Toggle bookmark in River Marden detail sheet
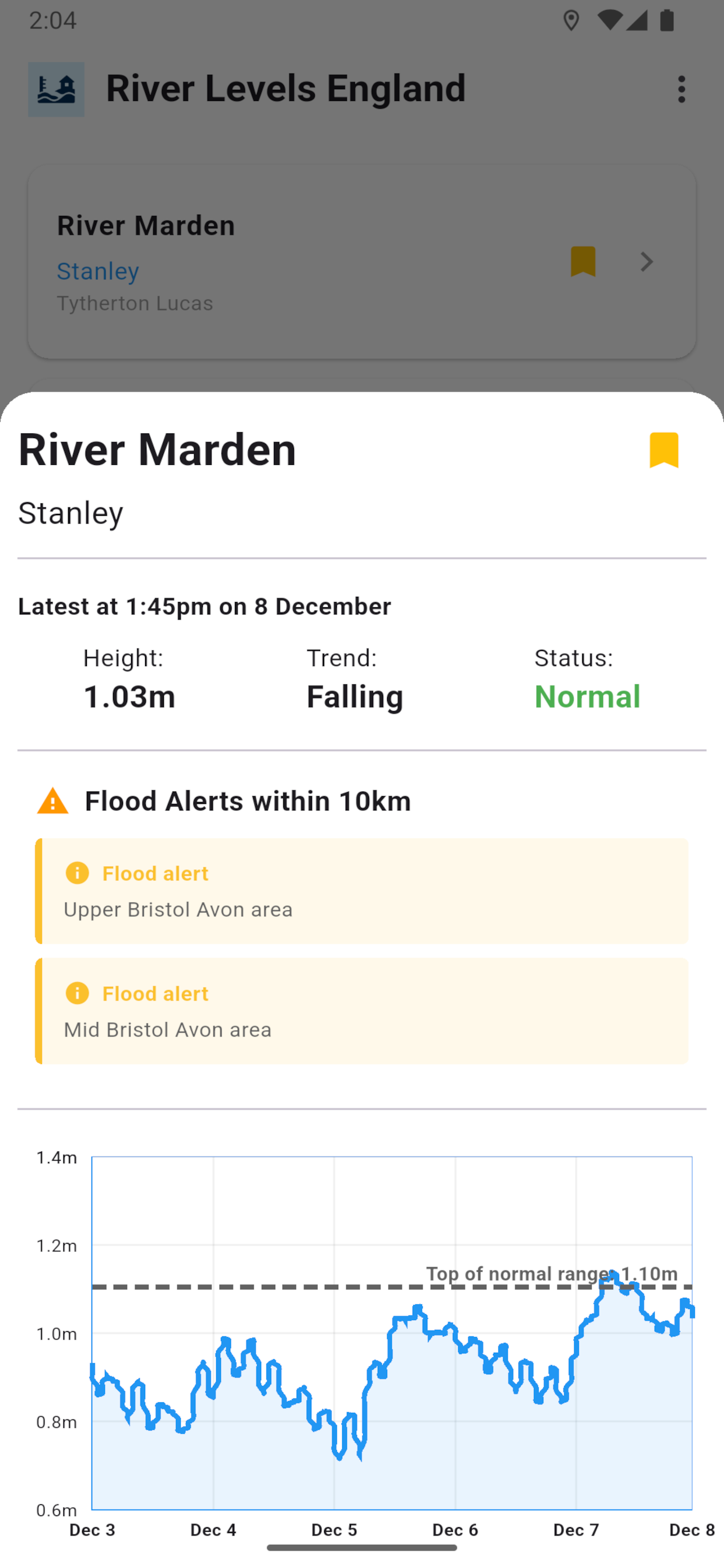724x1568 pixels. coord(663,450)
